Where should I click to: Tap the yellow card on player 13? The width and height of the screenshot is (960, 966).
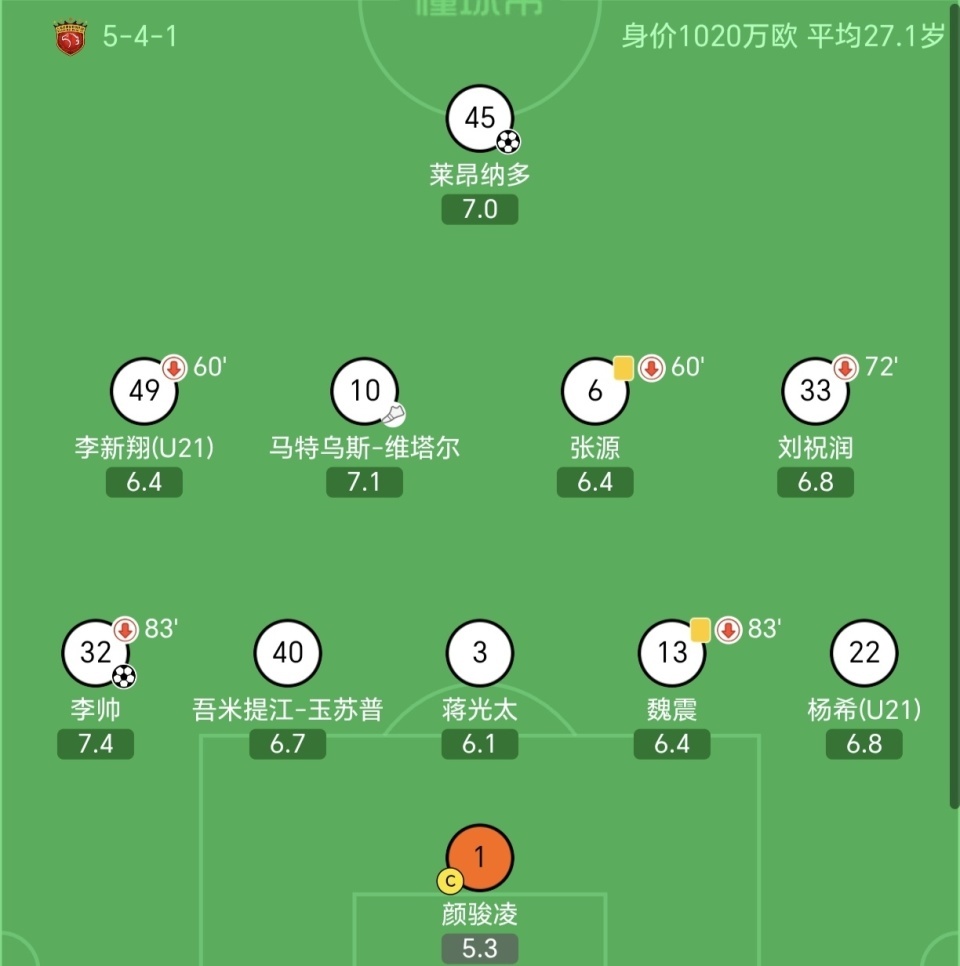(700, 630)
